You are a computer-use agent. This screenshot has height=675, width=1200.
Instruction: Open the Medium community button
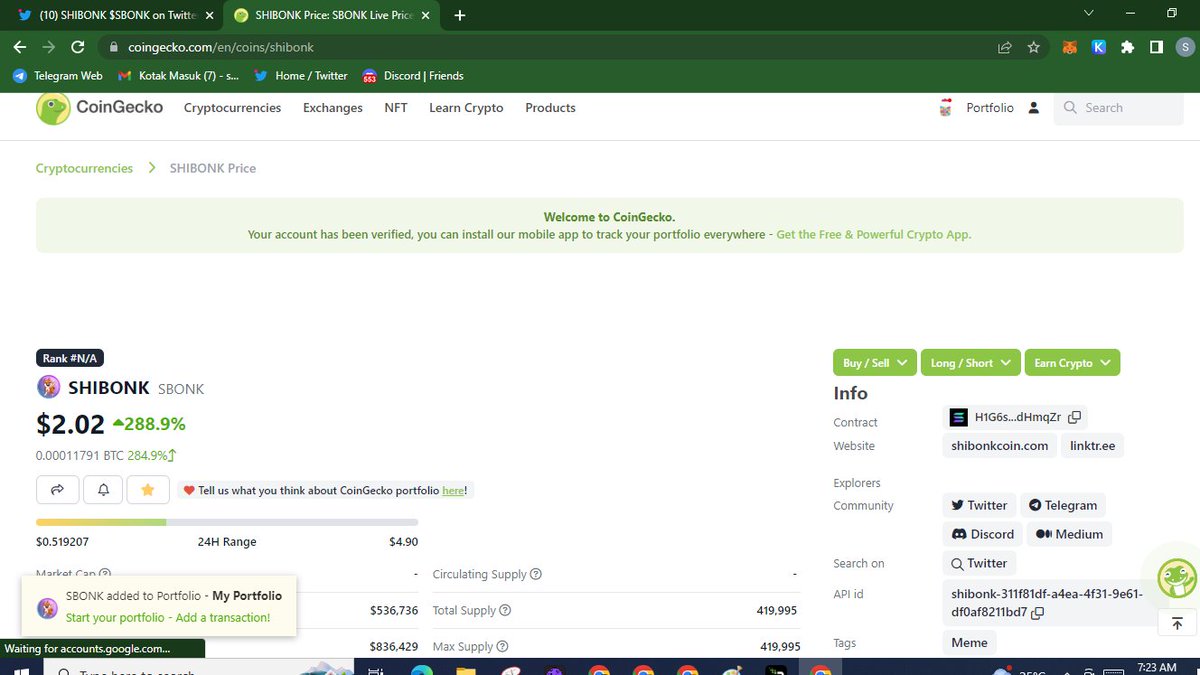1070,534
